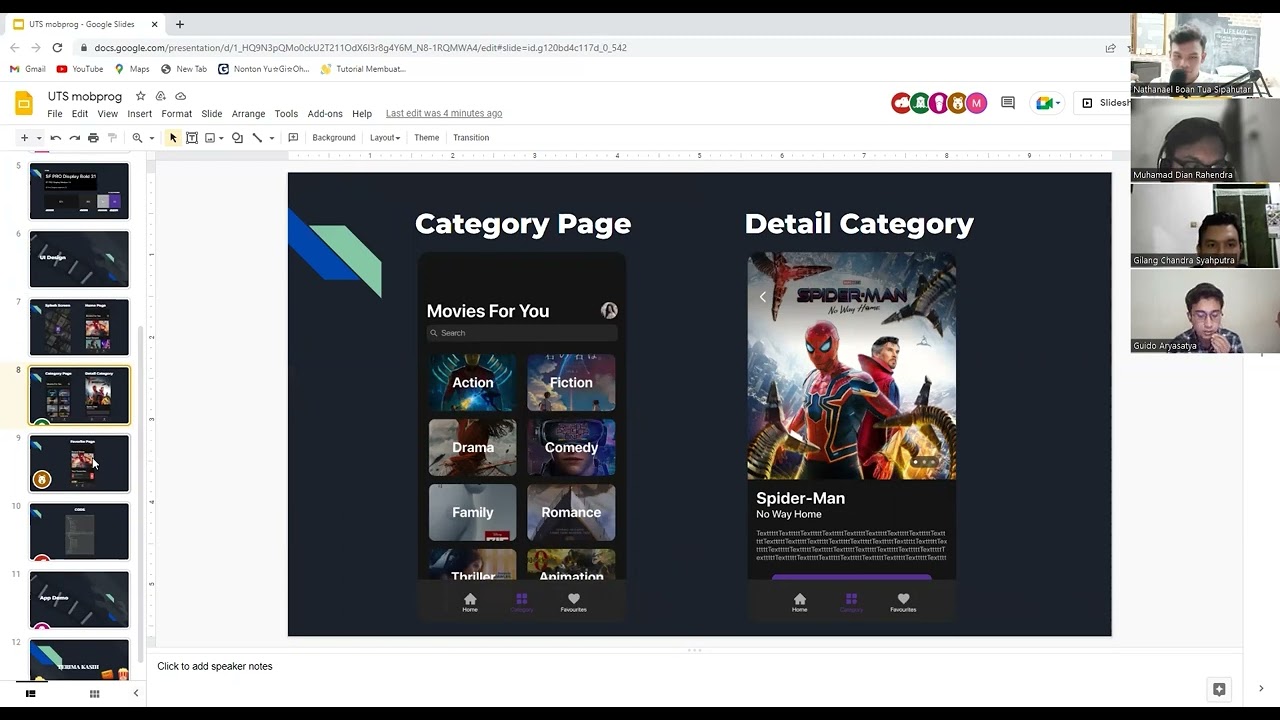The image size is (1280, 720).
Task: Open the Insert menu
Action: pos(140,114)
